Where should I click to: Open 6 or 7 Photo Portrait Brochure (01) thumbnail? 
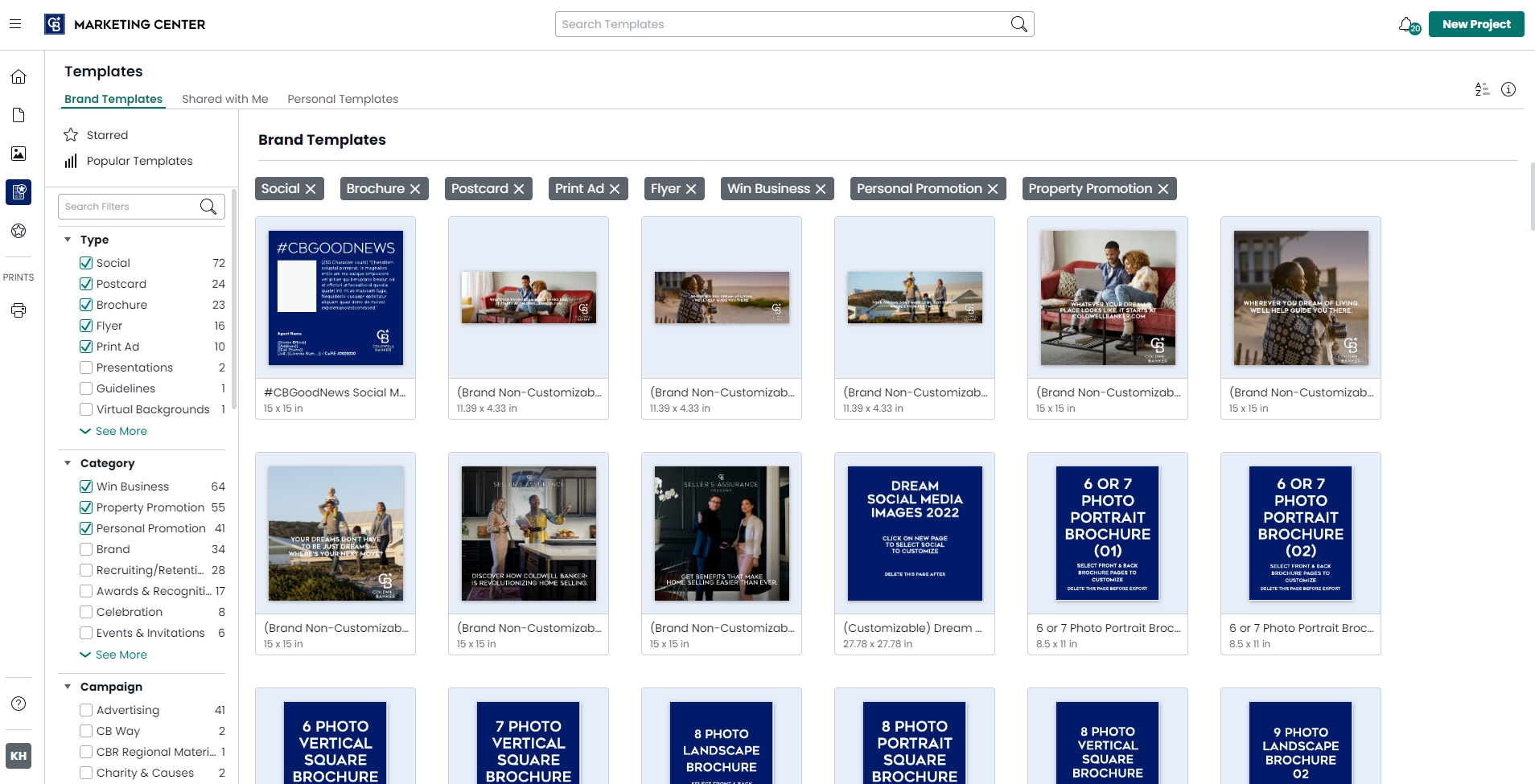point(1108,533)
